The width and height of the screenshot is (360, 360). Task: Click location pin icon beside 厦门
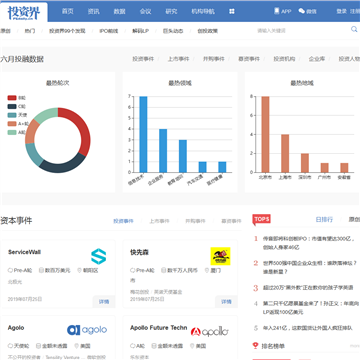(207, 270)
